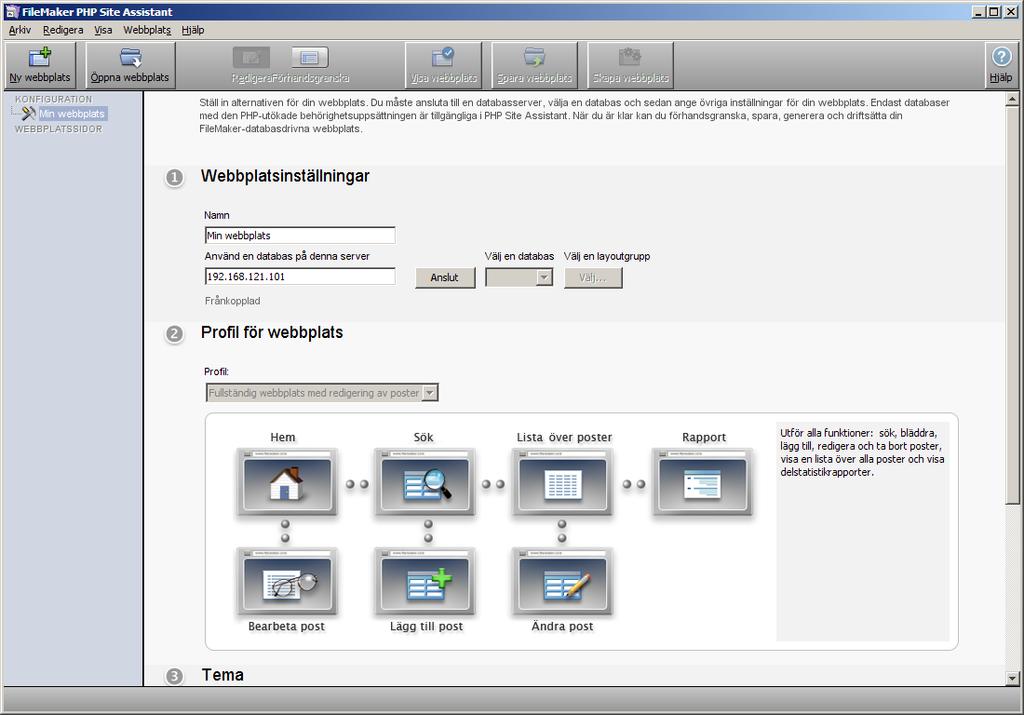This screenshot has height=715, width=1024.
Task: Click the vertical scrollbar thumb
Action: 1012,305
